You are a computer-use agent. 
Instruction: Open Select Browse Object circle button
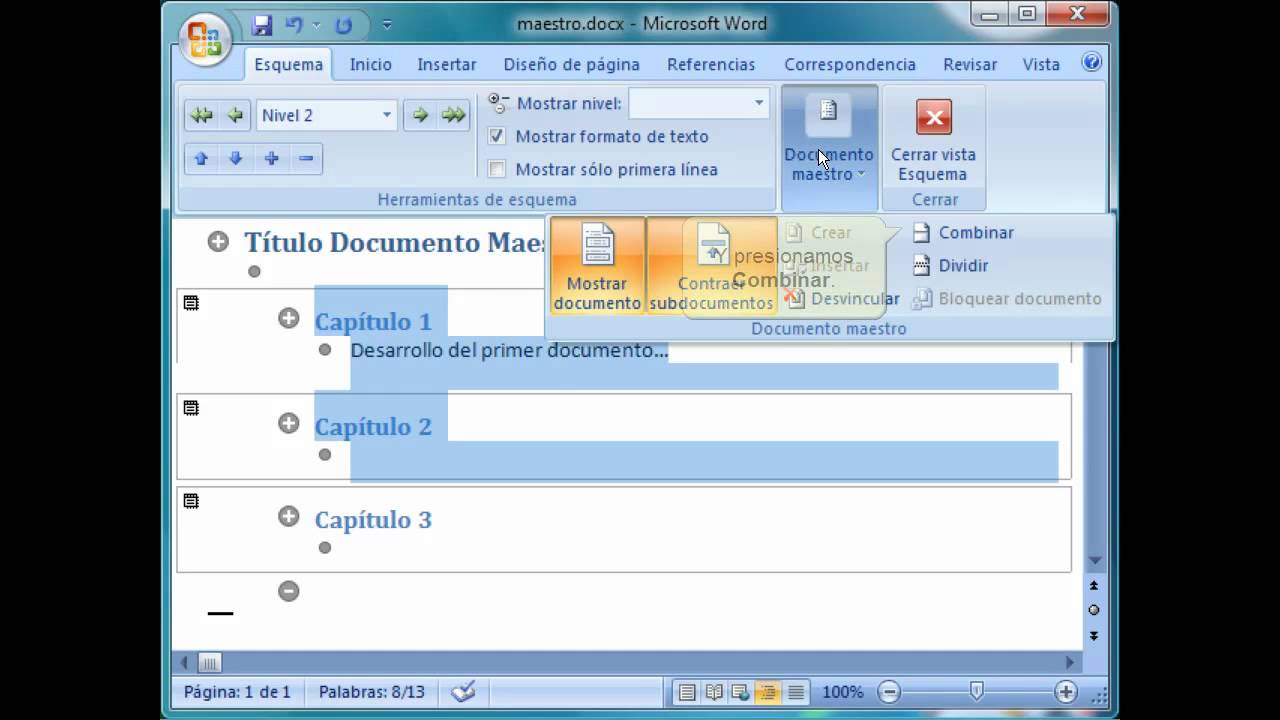tap(1094, 610)
